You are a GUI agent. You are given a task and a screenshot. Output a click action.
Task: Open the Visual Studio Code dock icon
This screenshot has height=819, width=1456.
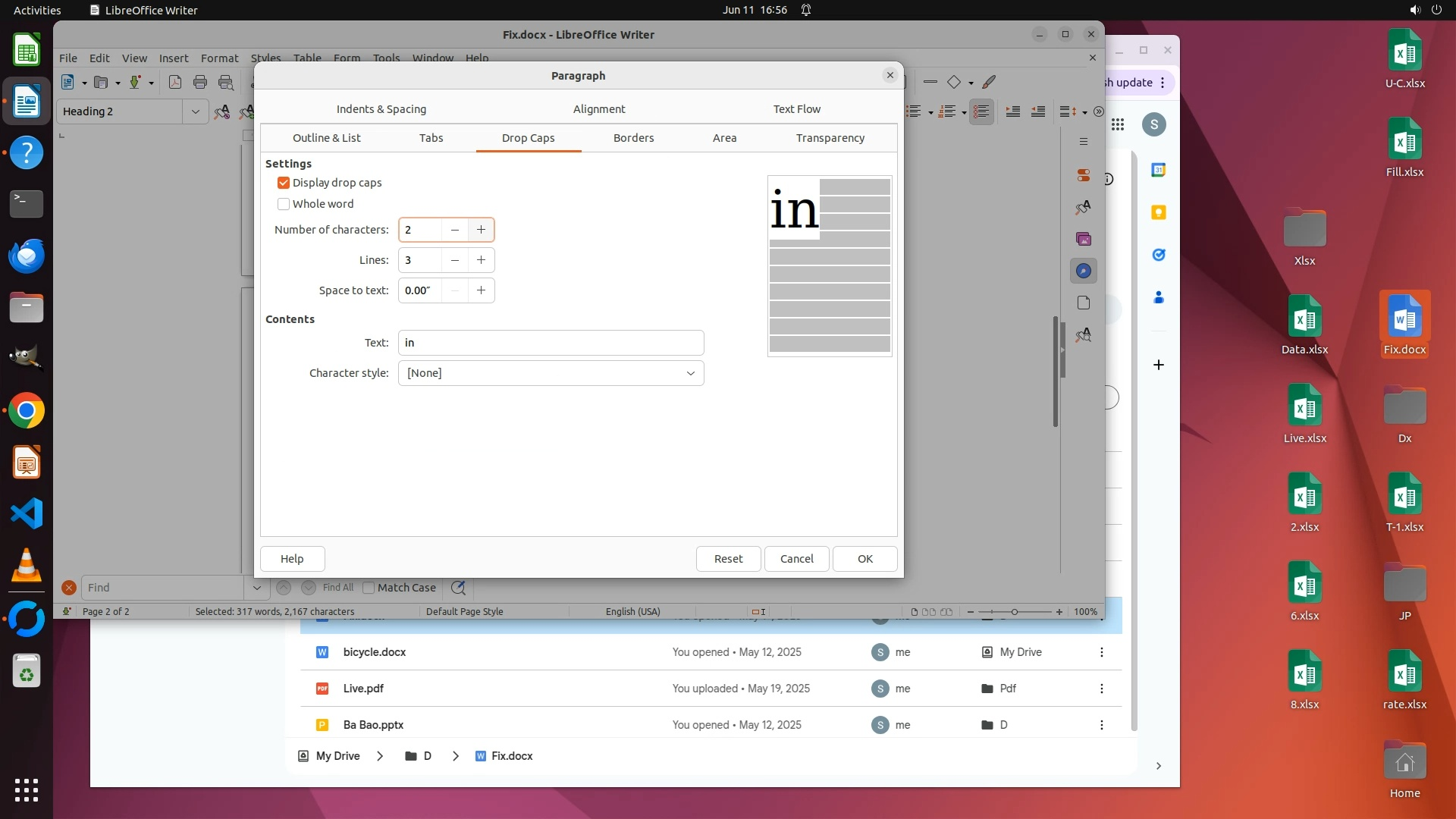pos(27,513)
